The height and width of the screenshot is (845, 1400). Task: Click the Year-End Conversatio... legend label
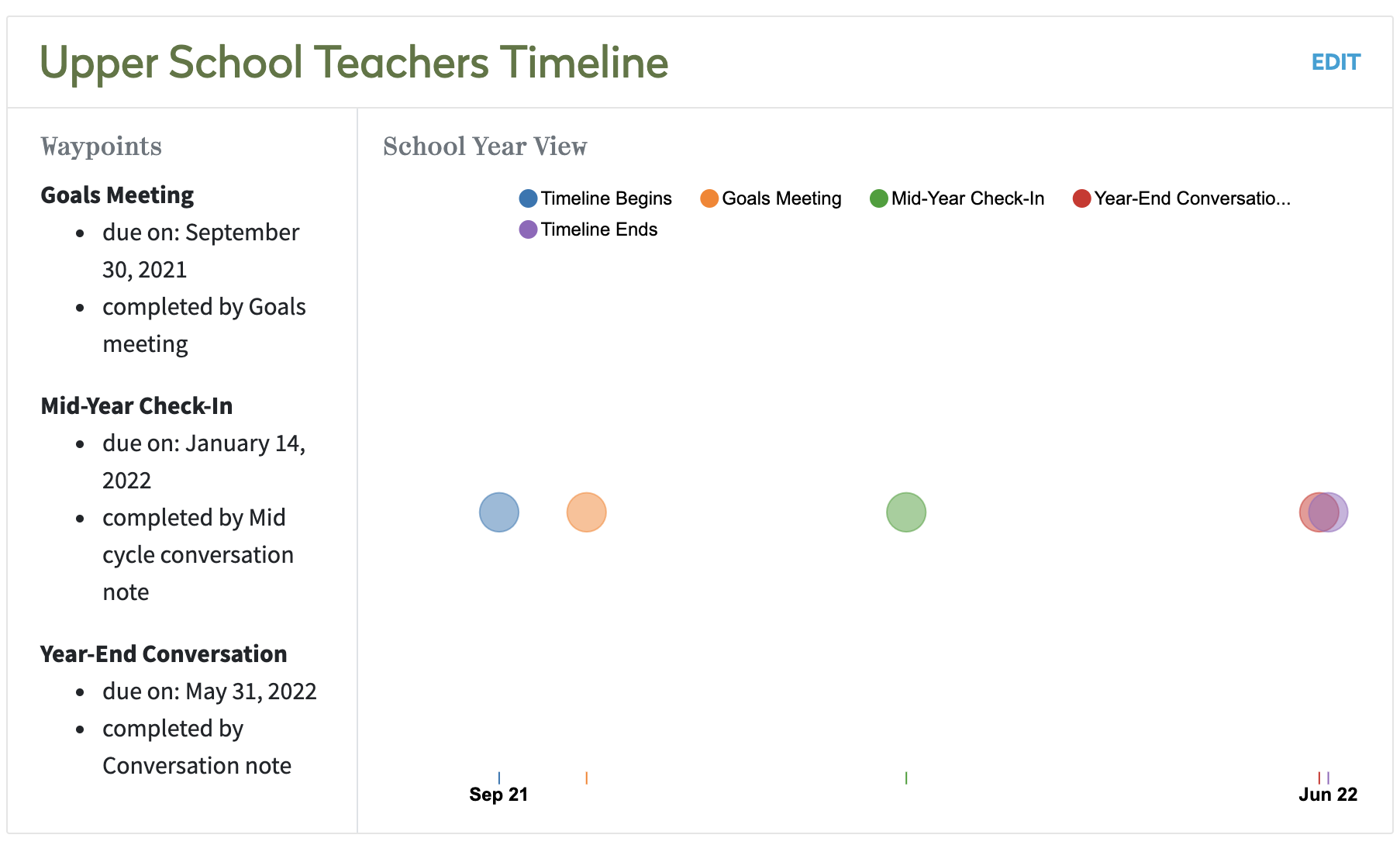[1191, 198]
